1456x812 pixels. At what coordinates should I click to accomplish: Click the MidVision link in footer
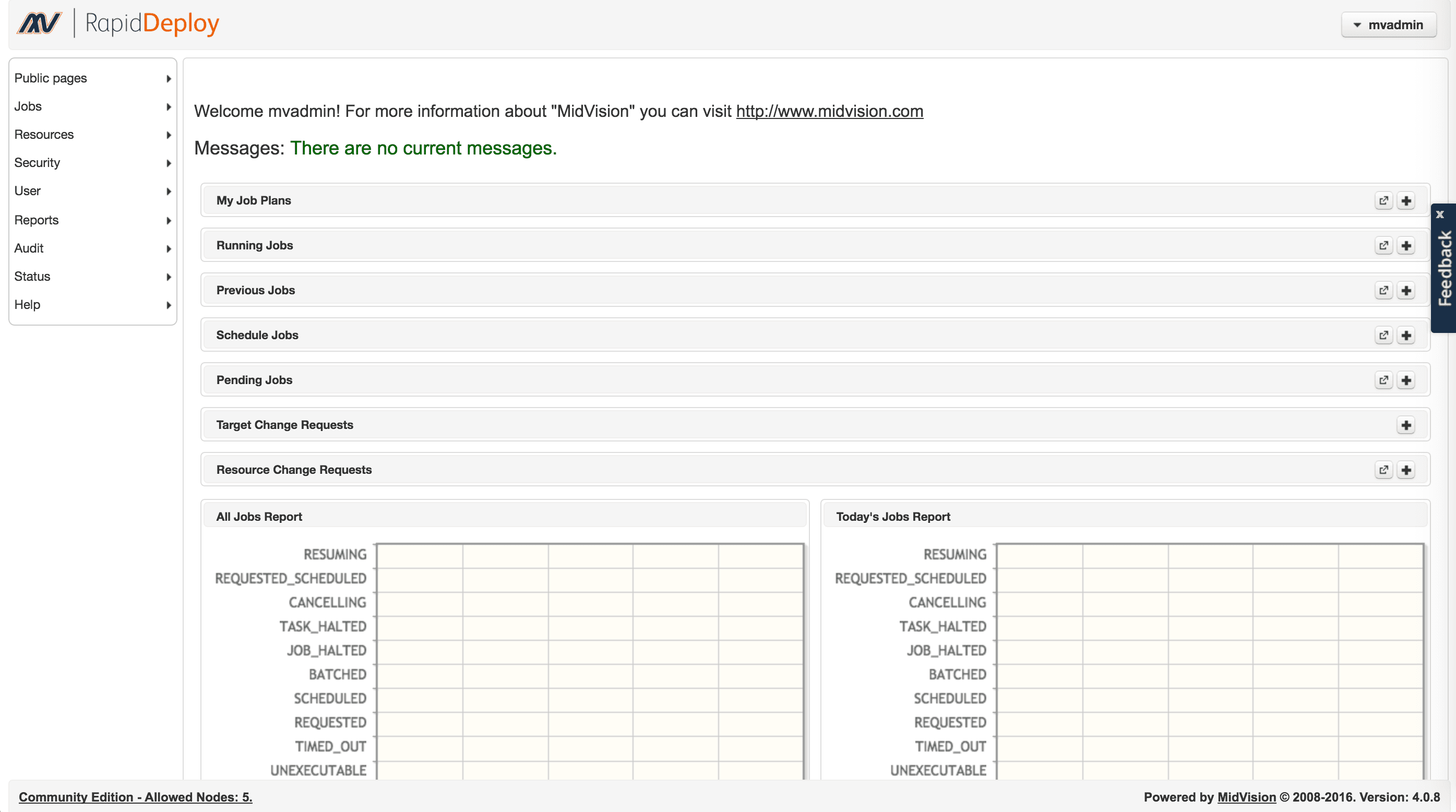coord(1246,797)
